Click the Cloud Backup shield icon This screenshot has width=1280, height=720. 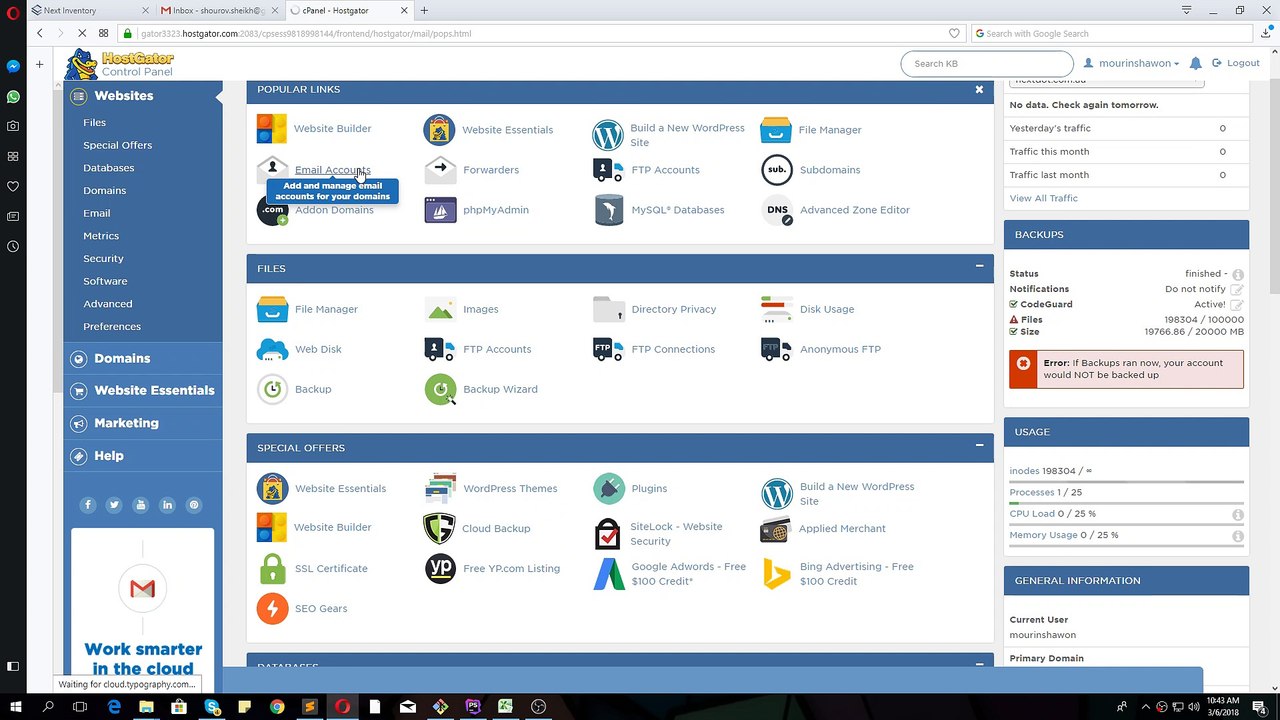point(439,528)
